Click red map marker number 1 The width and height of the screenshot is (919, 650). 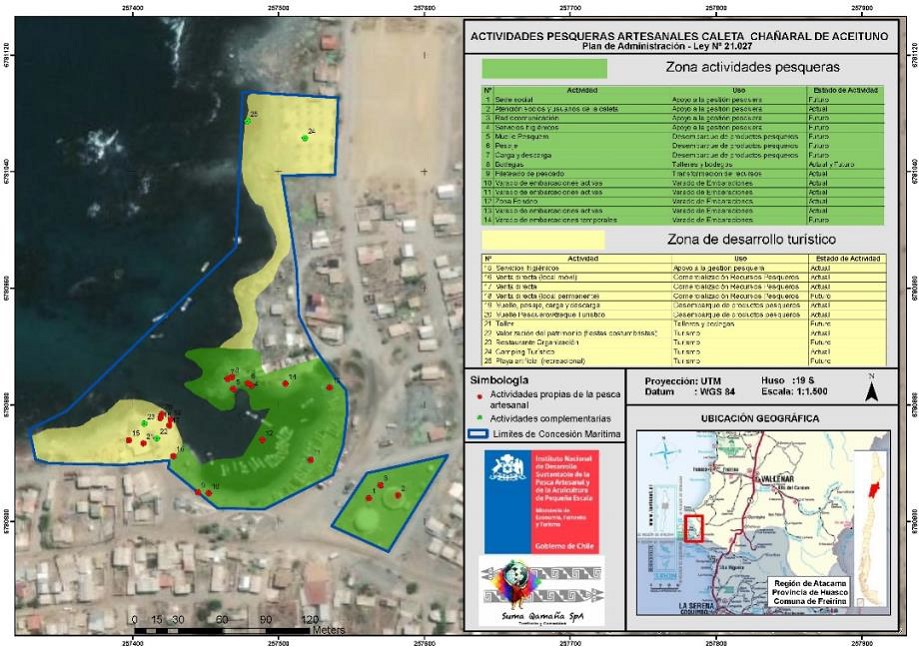tap(369, 498)
